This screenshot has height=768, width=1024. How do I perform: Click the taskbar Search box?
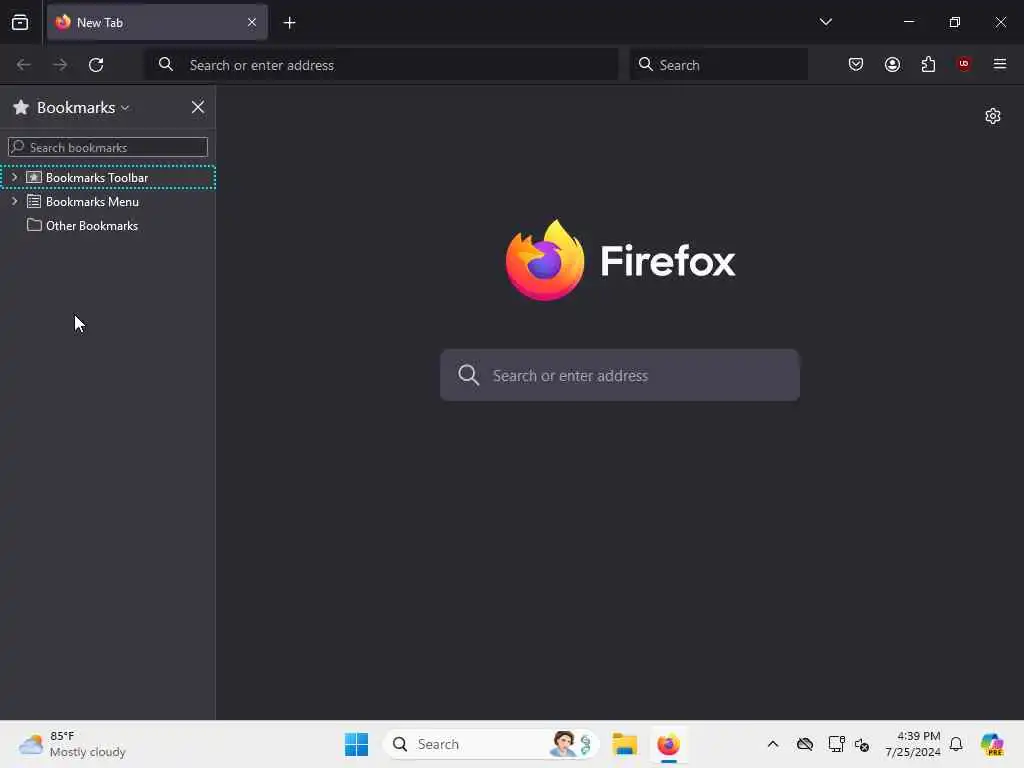pyautogui.click(x=491, y=744)
